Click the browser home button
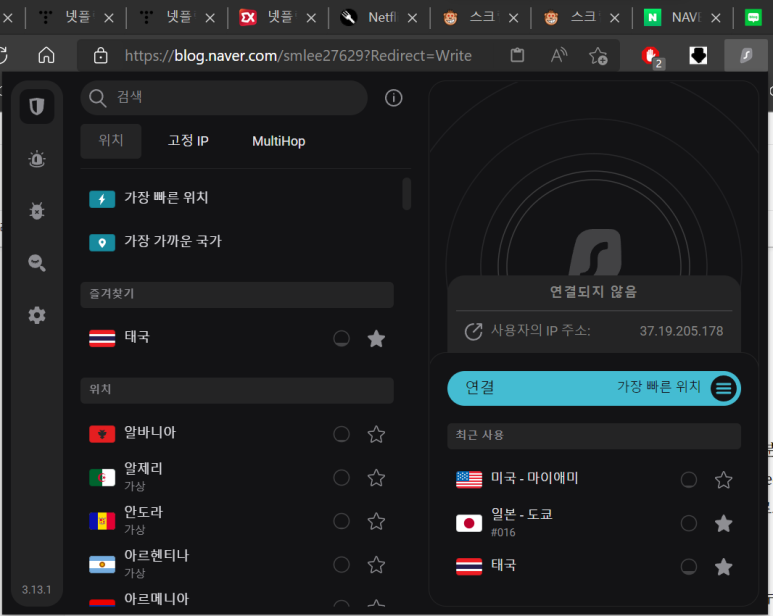Image resolution: width=773 pixels, height=616 pixels. (x=46, y=55)
